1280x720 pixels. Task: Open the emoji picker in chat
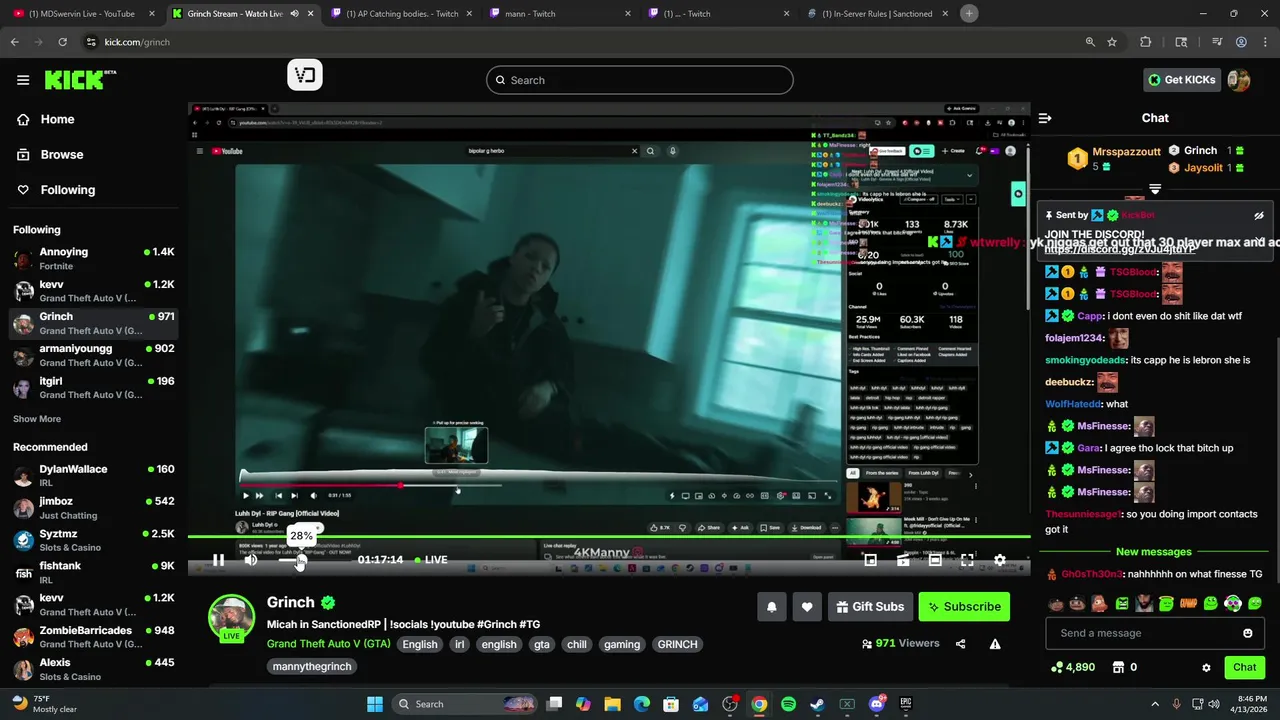pyautogui.click(x=1248, y=633)
